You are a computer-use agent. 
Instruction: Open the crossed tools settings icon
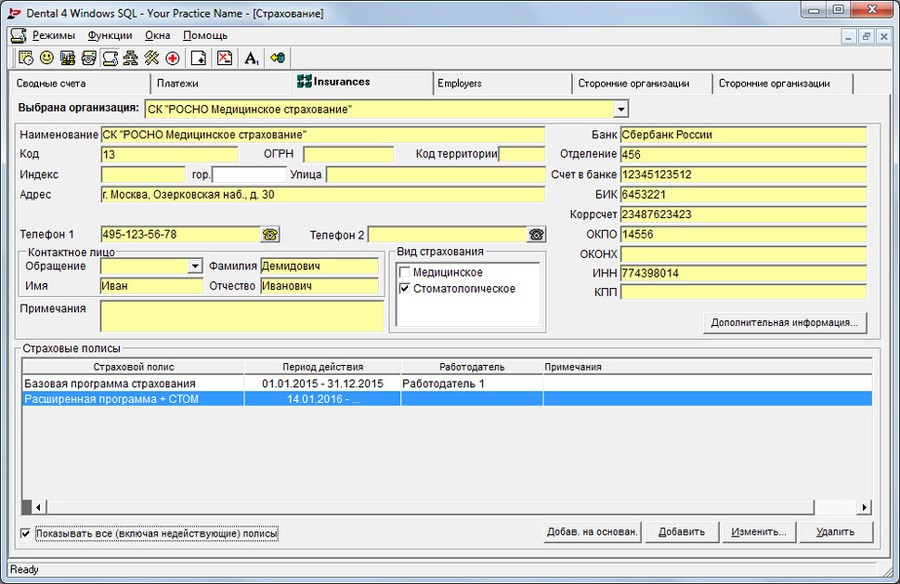(x=152, y=58)
